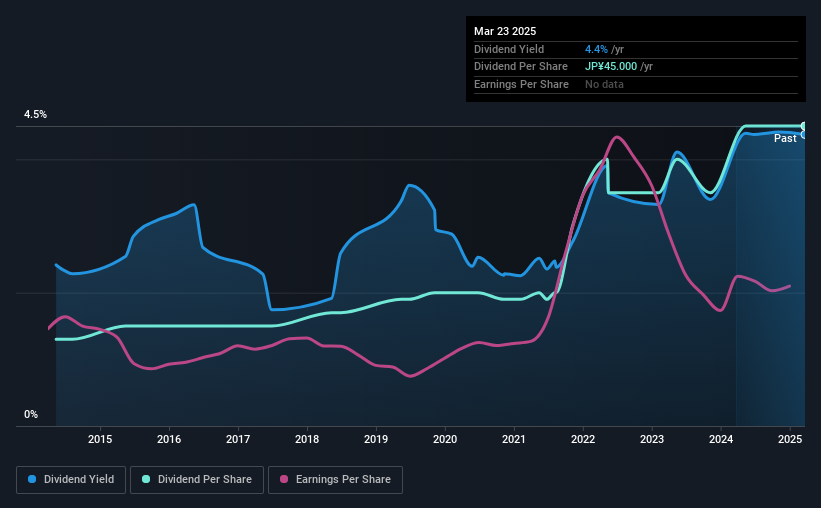Click the teal Dividend Per Share legend dot

point(146,479)
